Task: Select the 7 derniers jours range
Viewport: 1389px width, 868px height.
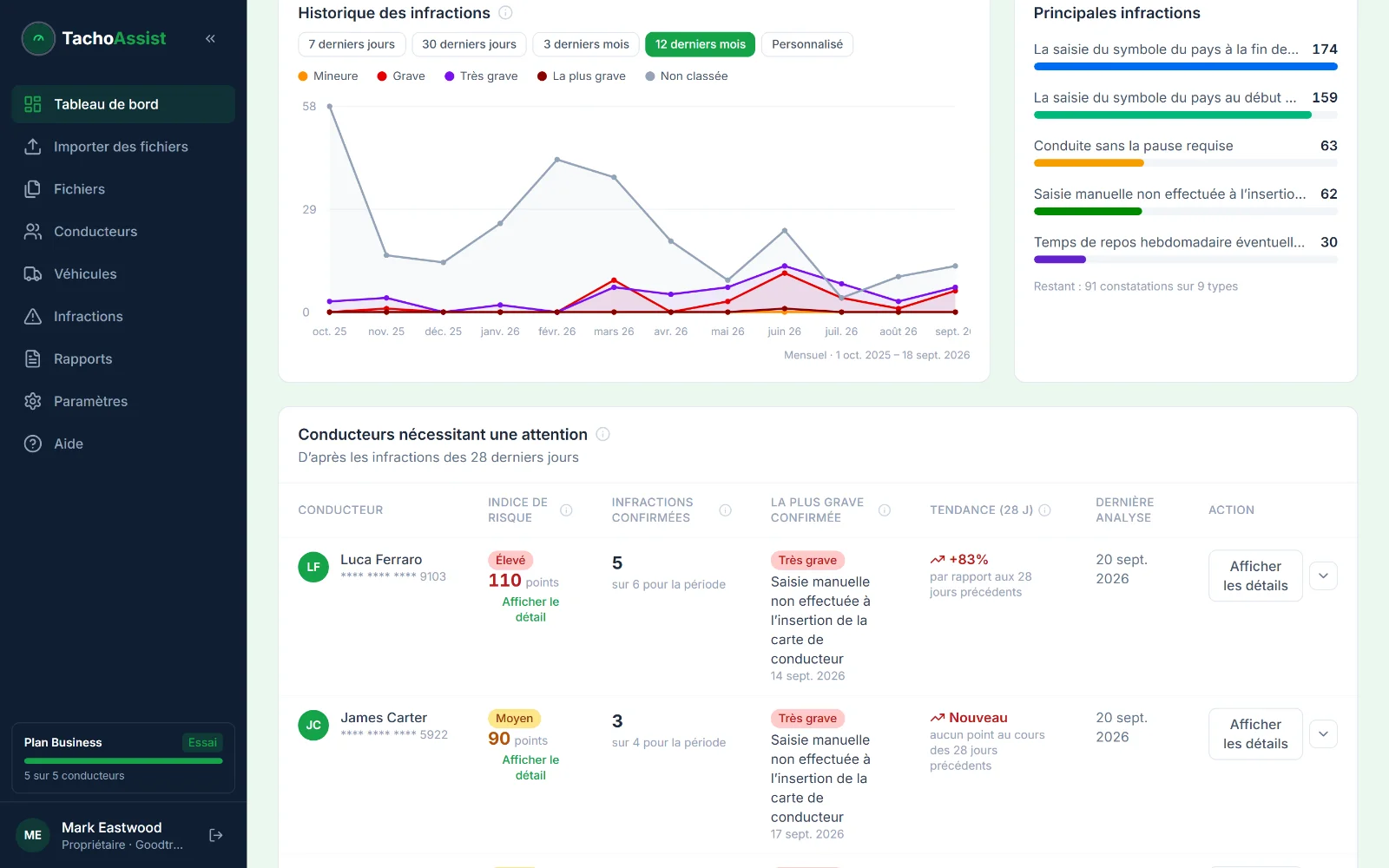Action: pos(352,44)
